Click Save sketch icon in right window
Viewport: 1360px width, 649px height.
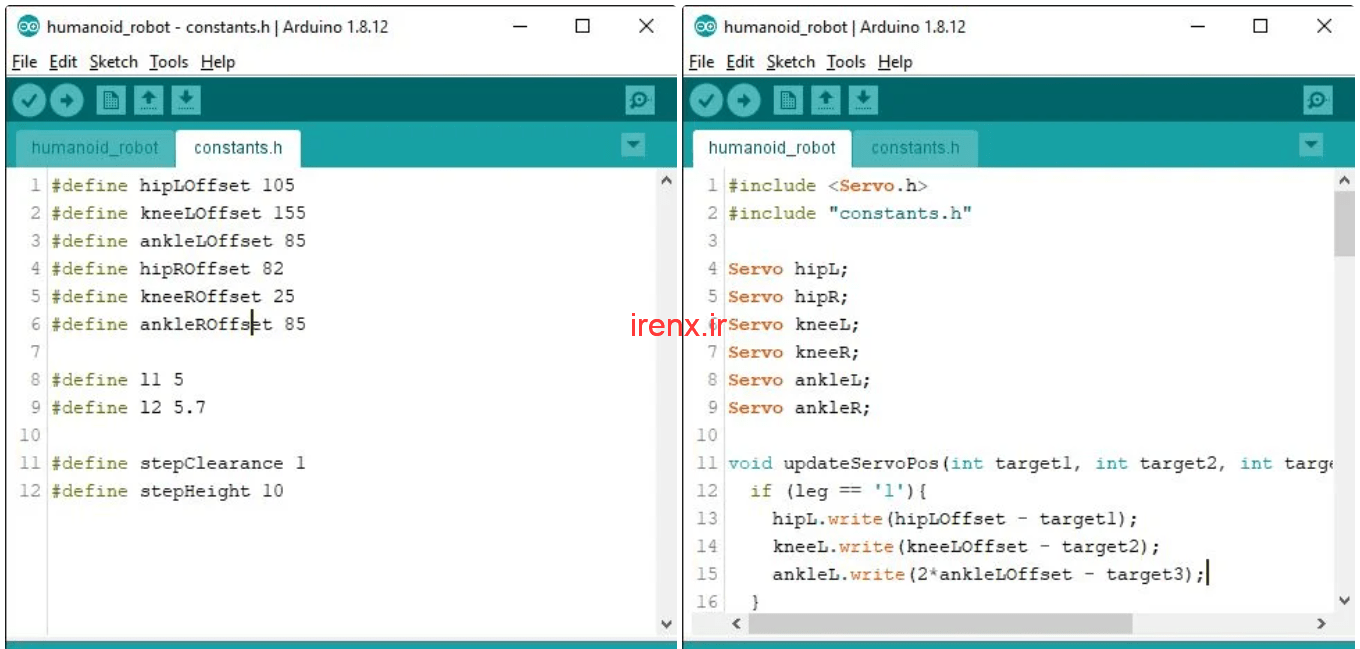863,100
